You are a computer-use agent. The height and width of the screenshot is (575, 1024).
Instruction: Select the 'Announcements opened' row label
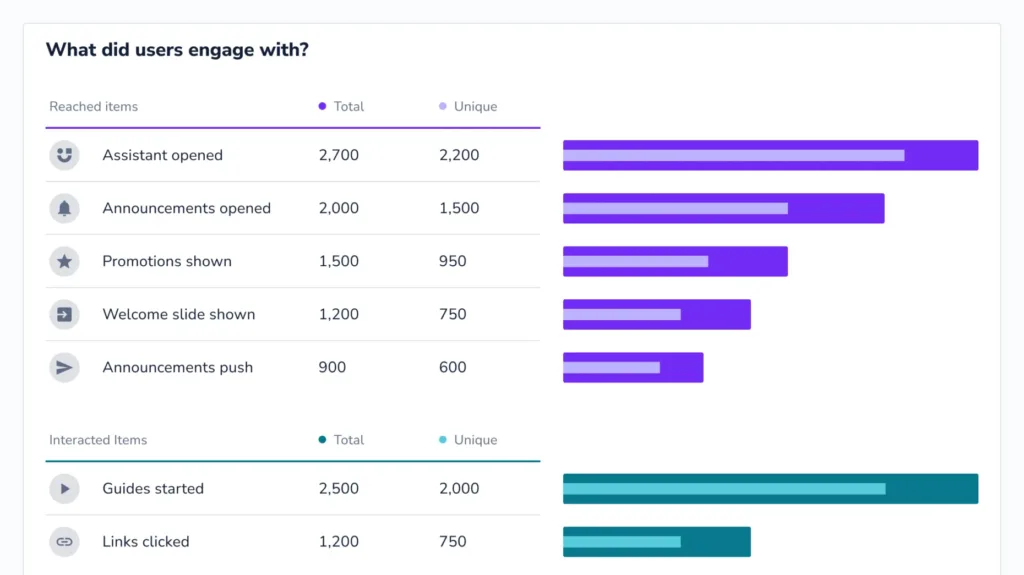click(186, 208)
